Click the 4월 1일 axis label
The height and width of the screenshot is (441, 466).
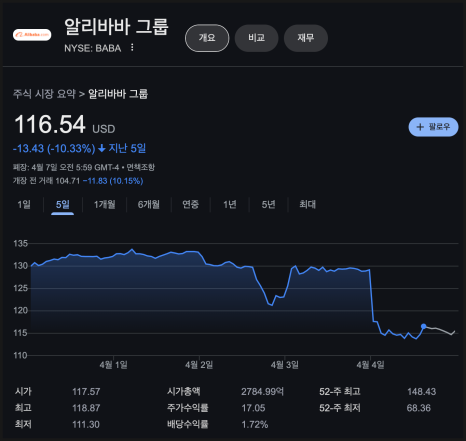tap(114, 365)
